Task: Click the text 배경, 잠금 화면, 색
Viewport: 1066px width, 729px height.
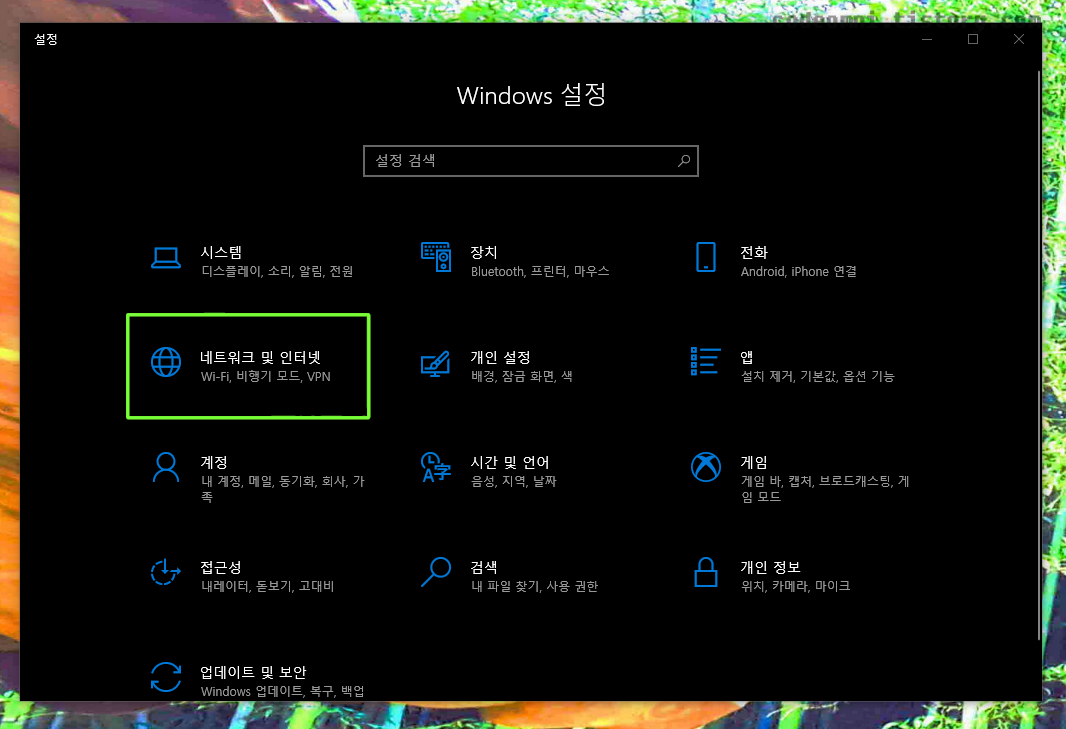Action: coord(521,376)
